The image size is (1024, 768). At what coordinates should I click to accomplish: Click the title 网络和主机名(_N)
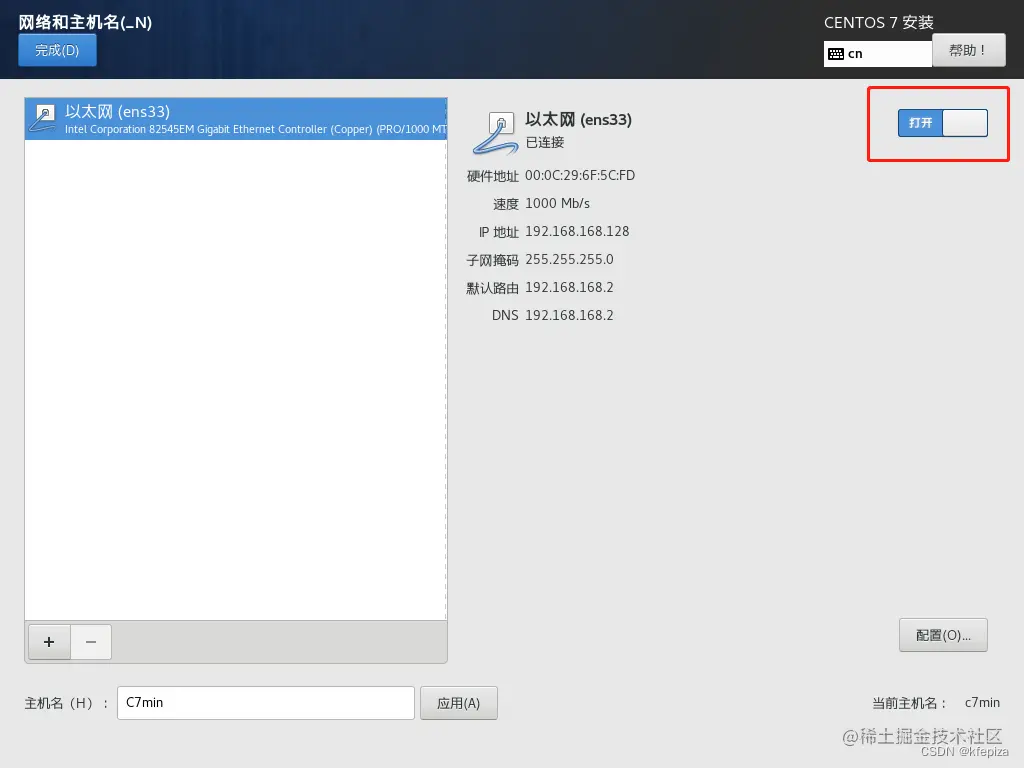click(x=85, y=22)
